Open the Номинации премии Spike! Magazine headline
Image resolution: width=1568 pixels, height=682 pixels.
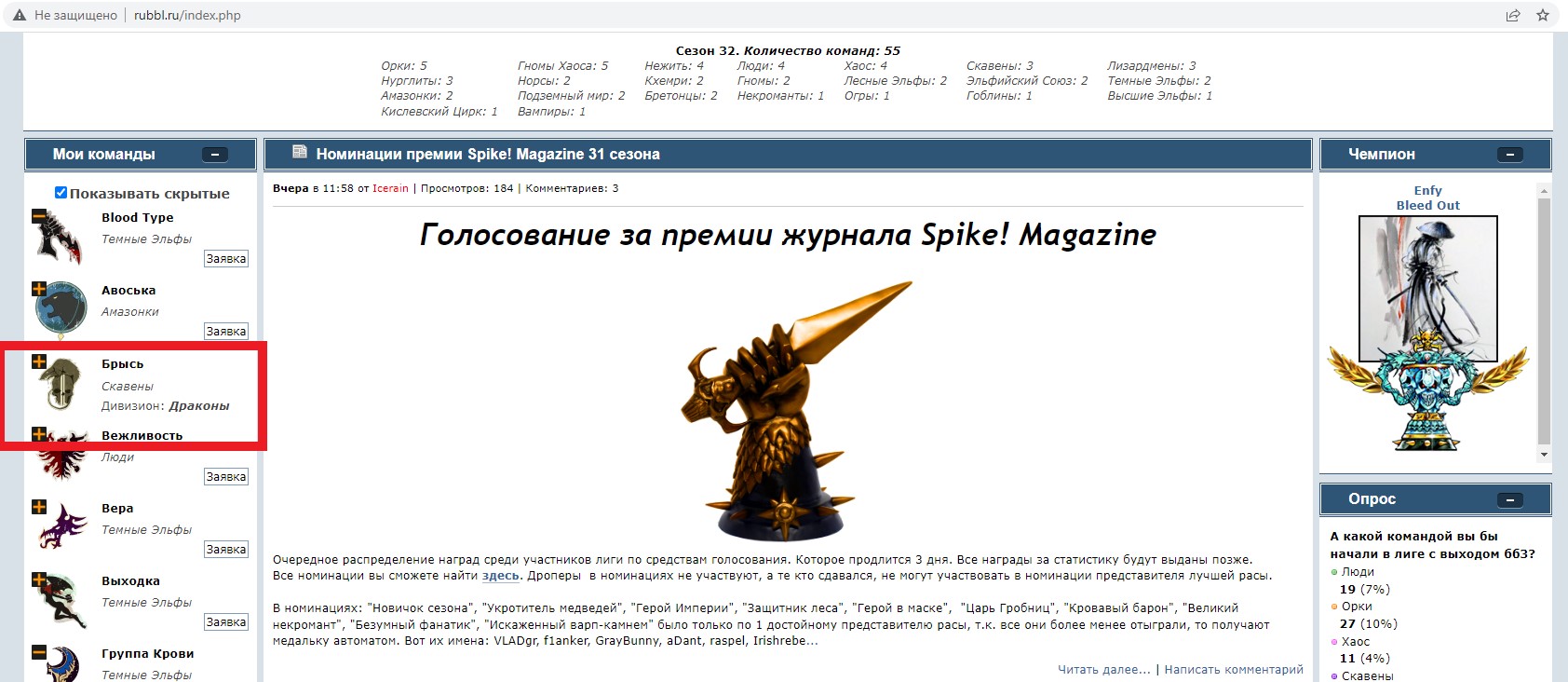tap(488, 155)
